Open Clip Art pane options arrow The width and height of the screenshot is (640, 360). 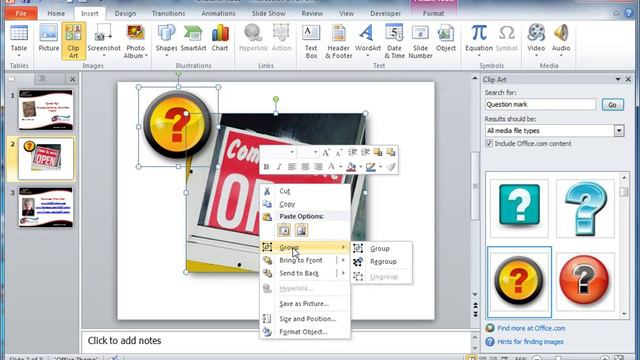[618, 80]
